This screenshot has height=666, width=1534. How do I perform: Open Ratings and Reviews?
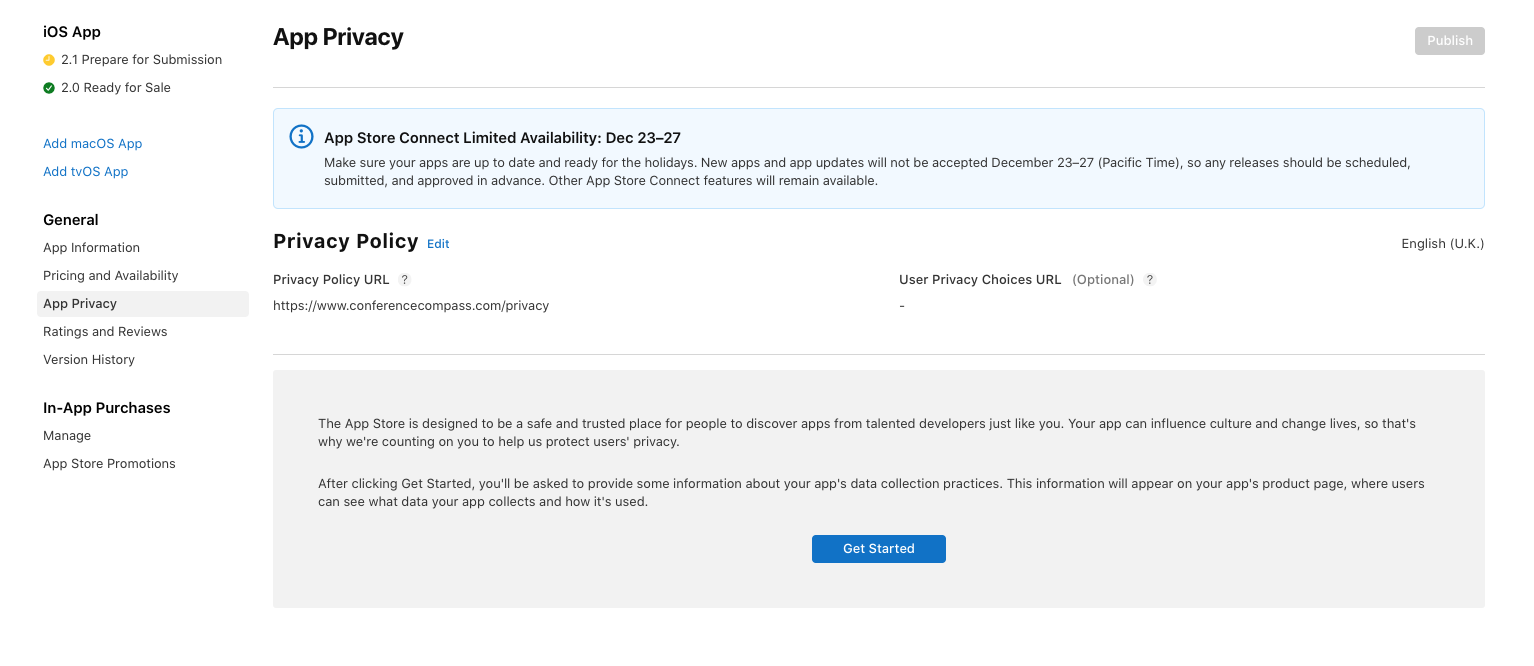coord(105,332)
